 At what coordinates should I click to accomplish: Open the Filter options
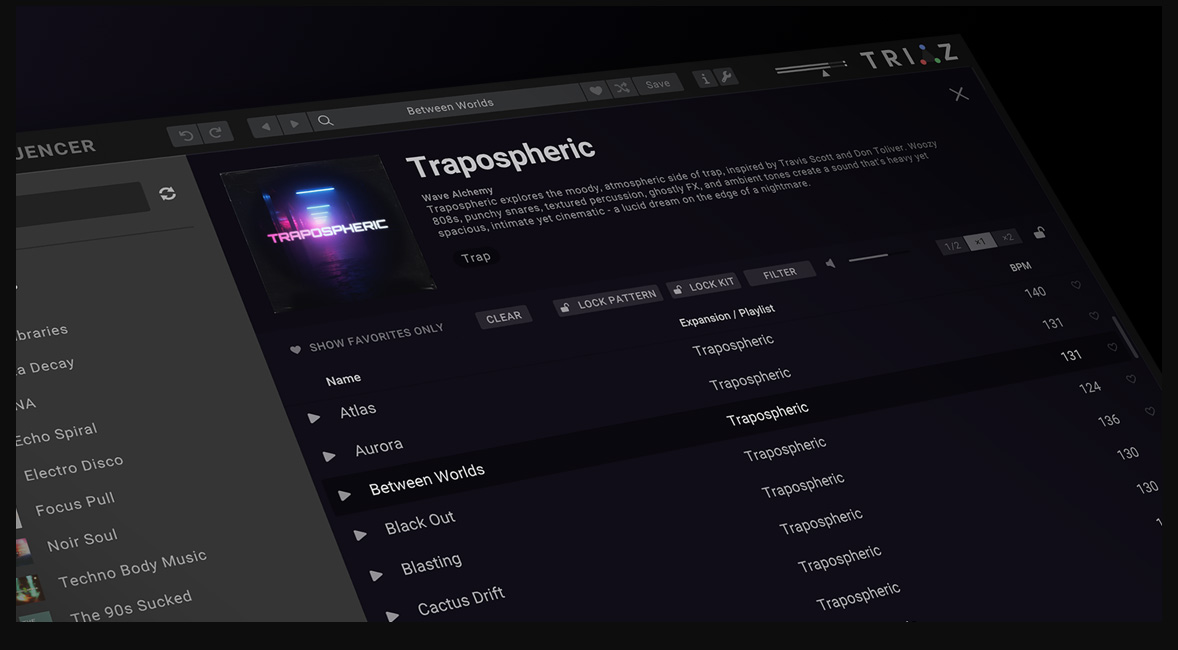pos(779,273)
